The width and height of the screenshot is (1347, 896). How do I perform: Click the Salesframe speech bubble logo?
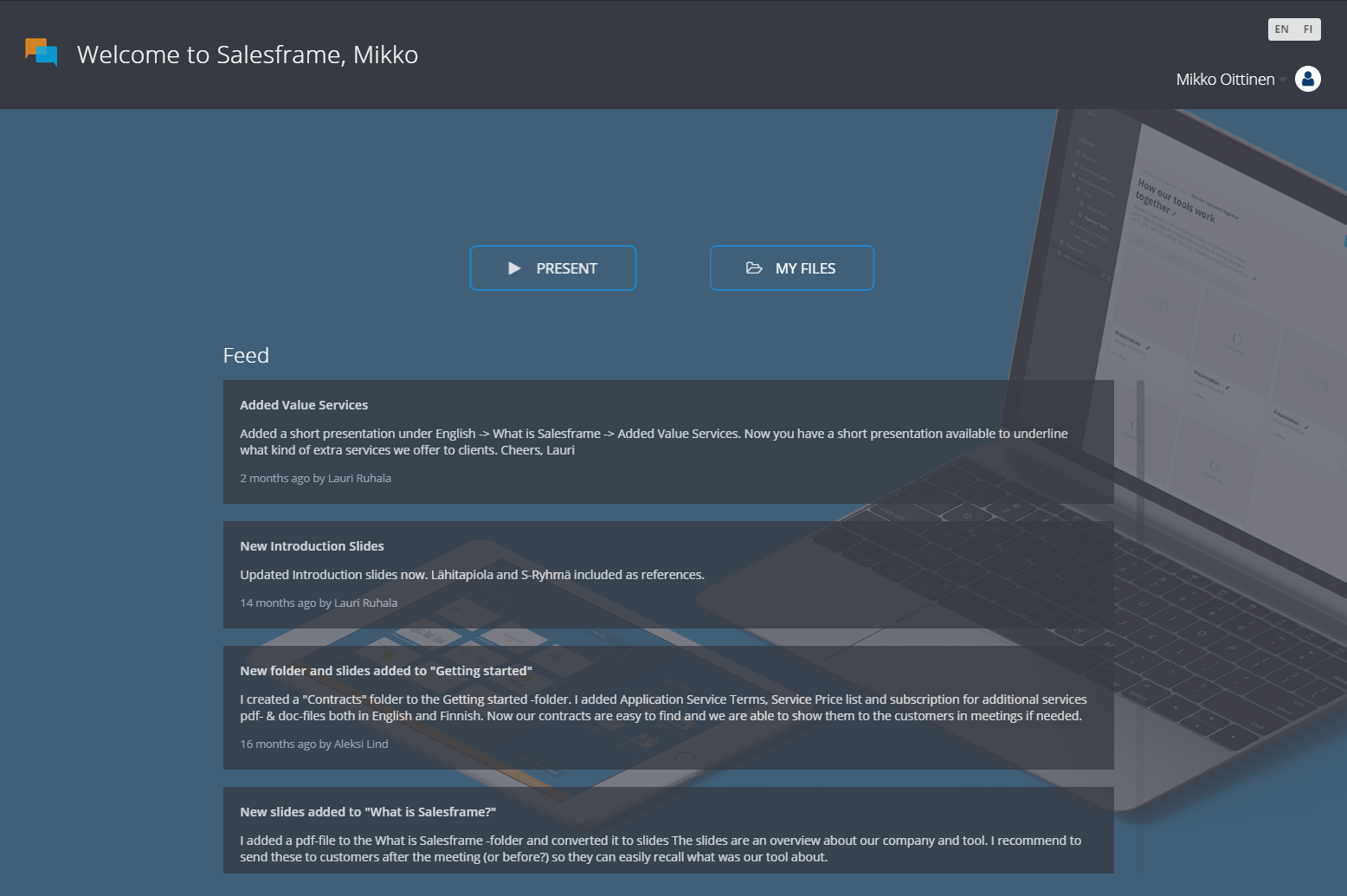coord(41,53)
